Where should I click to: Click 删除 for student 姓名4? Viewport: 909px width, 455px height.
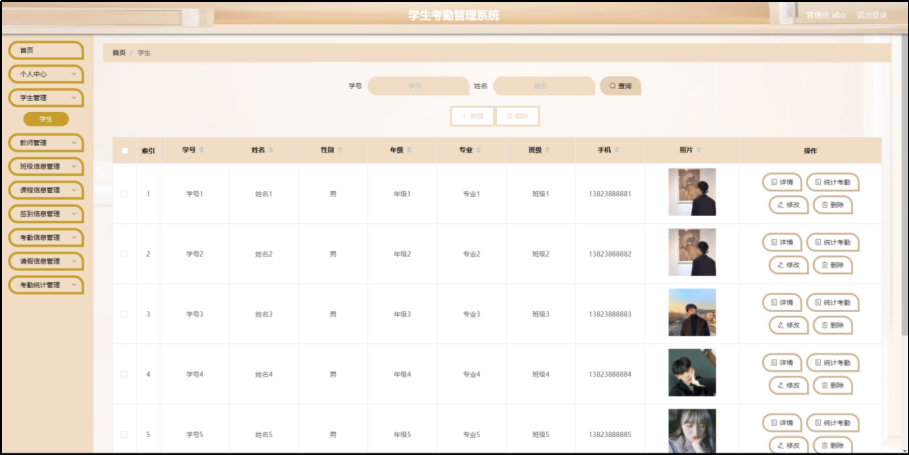pyautogui.click(x=832, y=385)
